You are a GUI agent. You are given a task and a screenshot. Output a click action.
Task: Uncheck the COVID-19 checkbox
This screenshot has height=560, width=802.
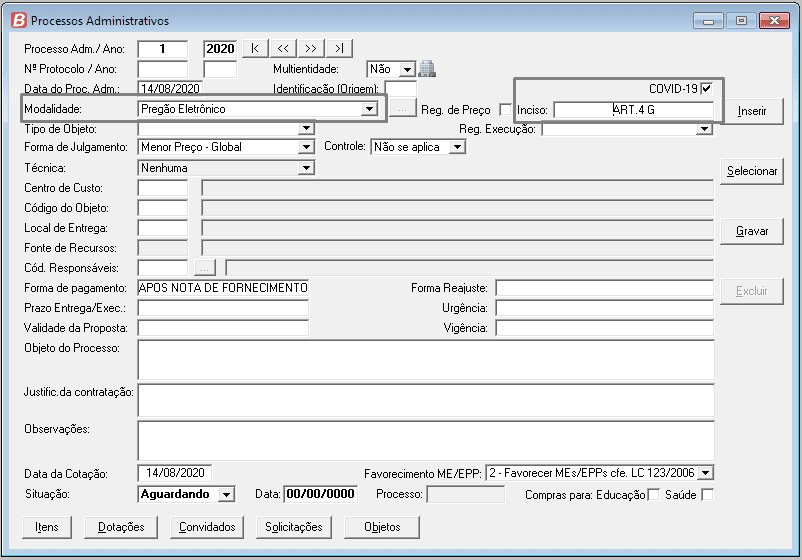[707, 88]
